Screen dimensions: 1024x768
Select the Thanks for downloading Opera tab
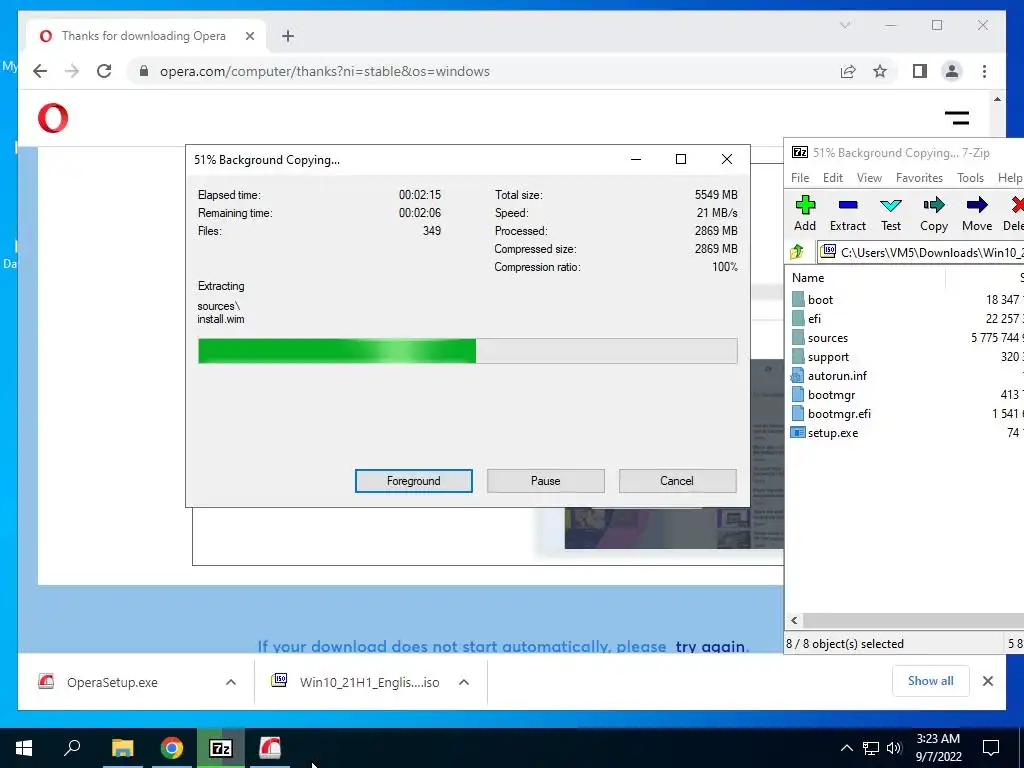(144, 36)
